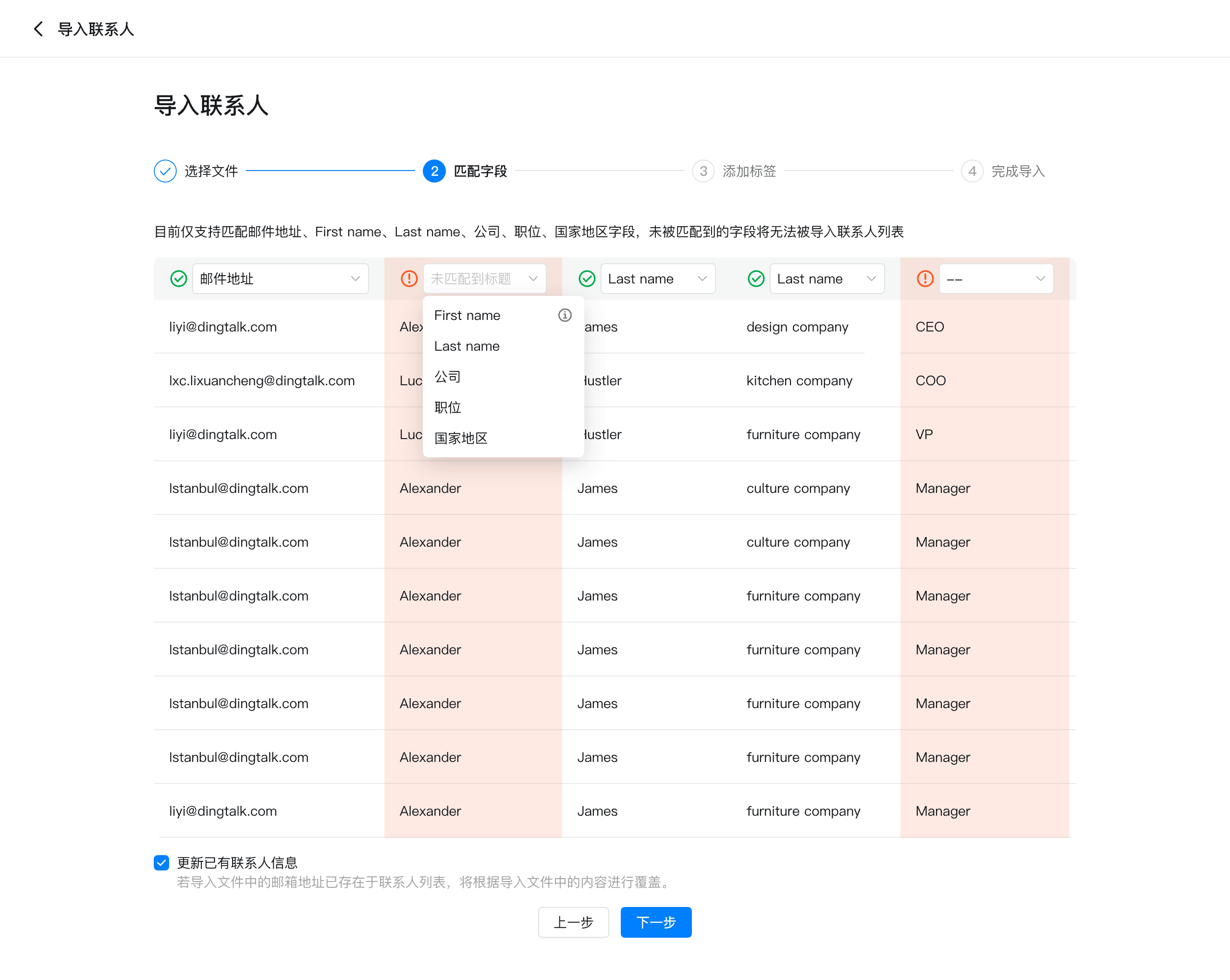Click the step 2 匹配字段 indicator
Screen dimensions: 1230x980
434,171
